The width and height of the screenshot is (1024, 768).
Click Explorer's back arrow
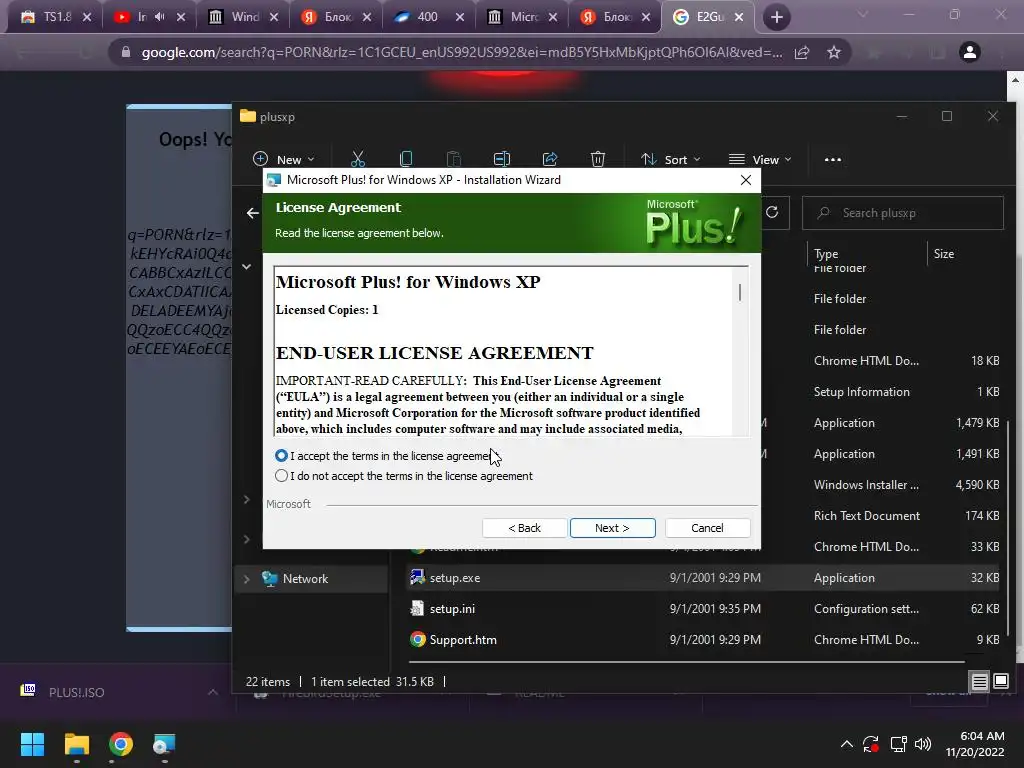tap(253, 213)
